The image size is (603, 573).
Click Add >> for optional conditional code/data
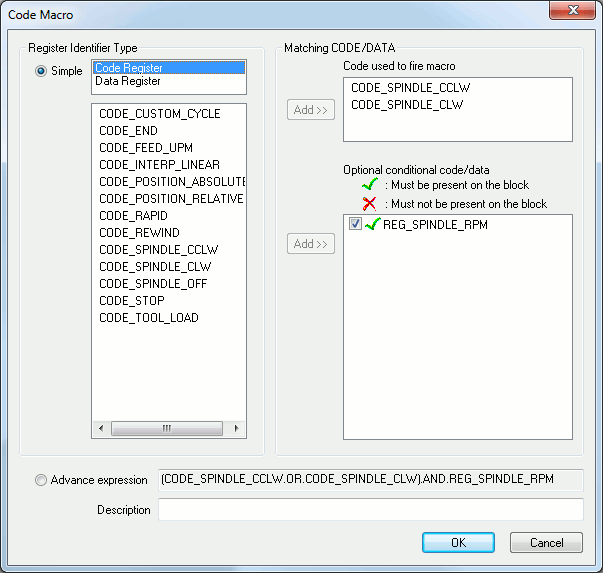[x=311, y=243]
